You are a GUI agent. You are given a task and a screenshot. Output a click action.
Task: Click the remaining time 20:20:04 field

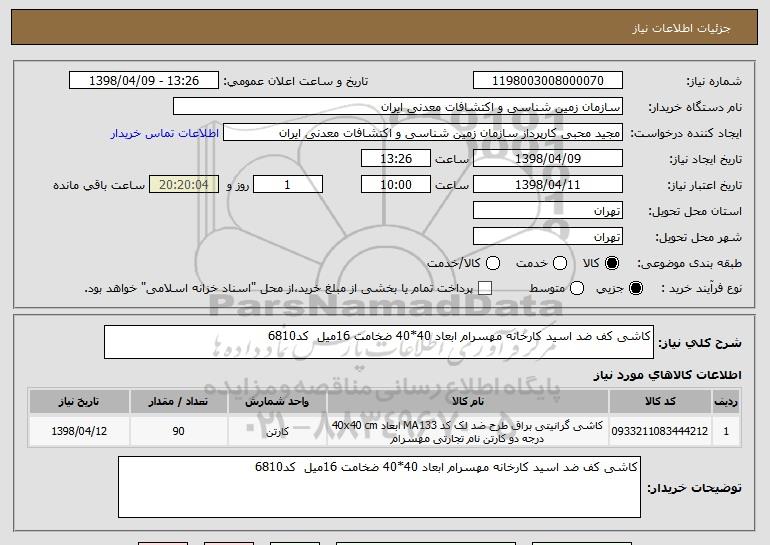184,185
